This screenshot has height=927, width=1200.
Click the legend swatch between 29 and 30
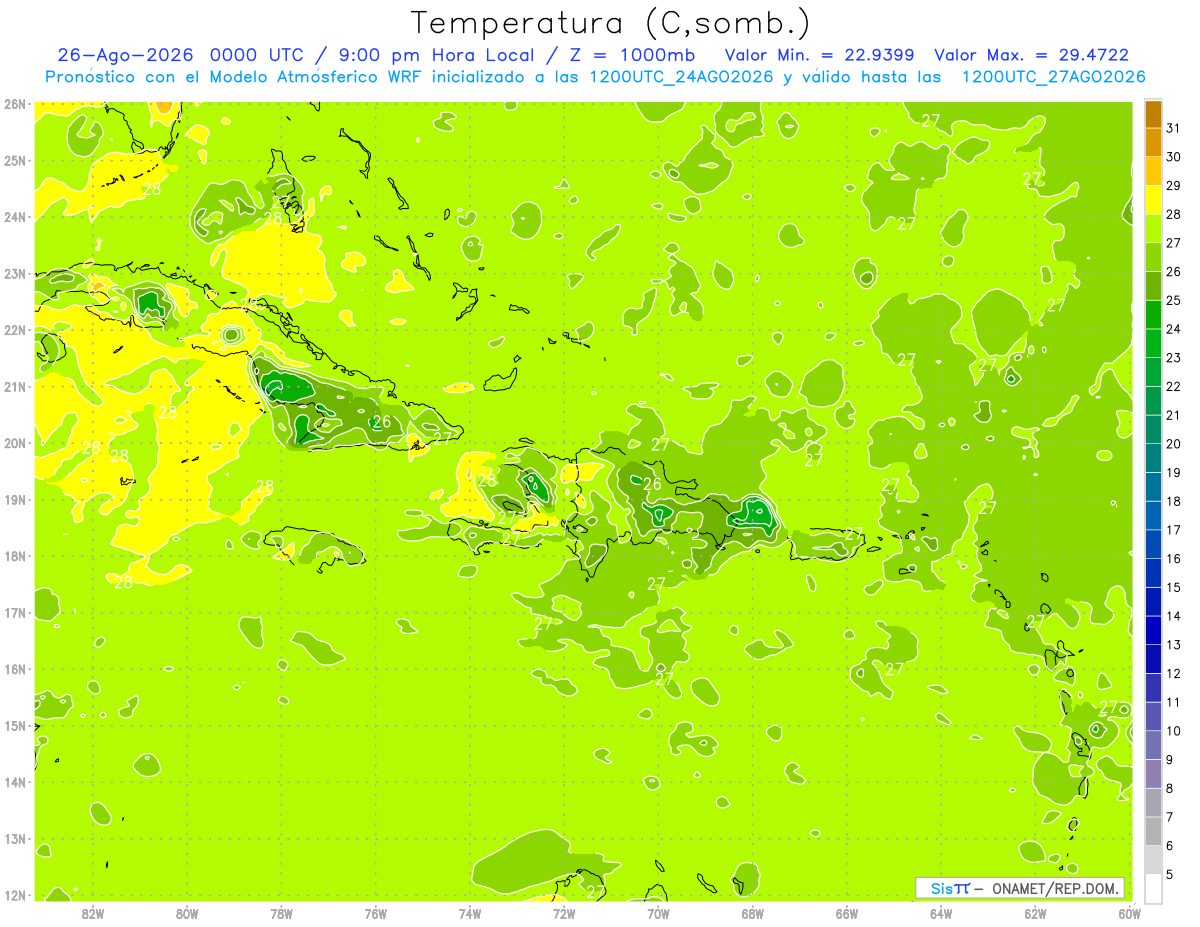pos(1153,172)
